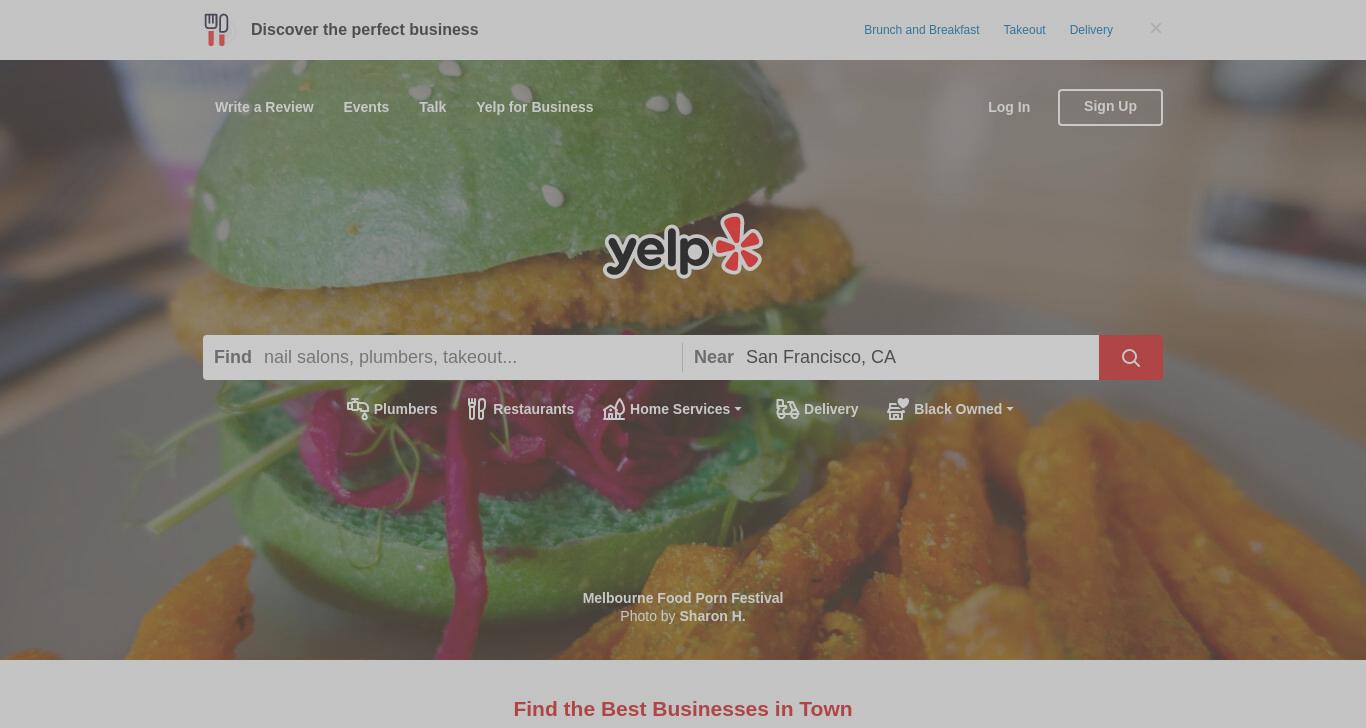Open the Talk menu item

(432, 107)
